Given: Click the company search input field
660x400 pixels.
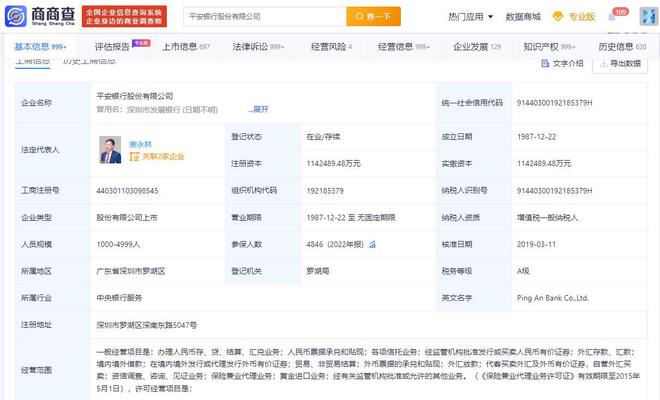Looking at the screenshot, I should (x=264, y=17).
